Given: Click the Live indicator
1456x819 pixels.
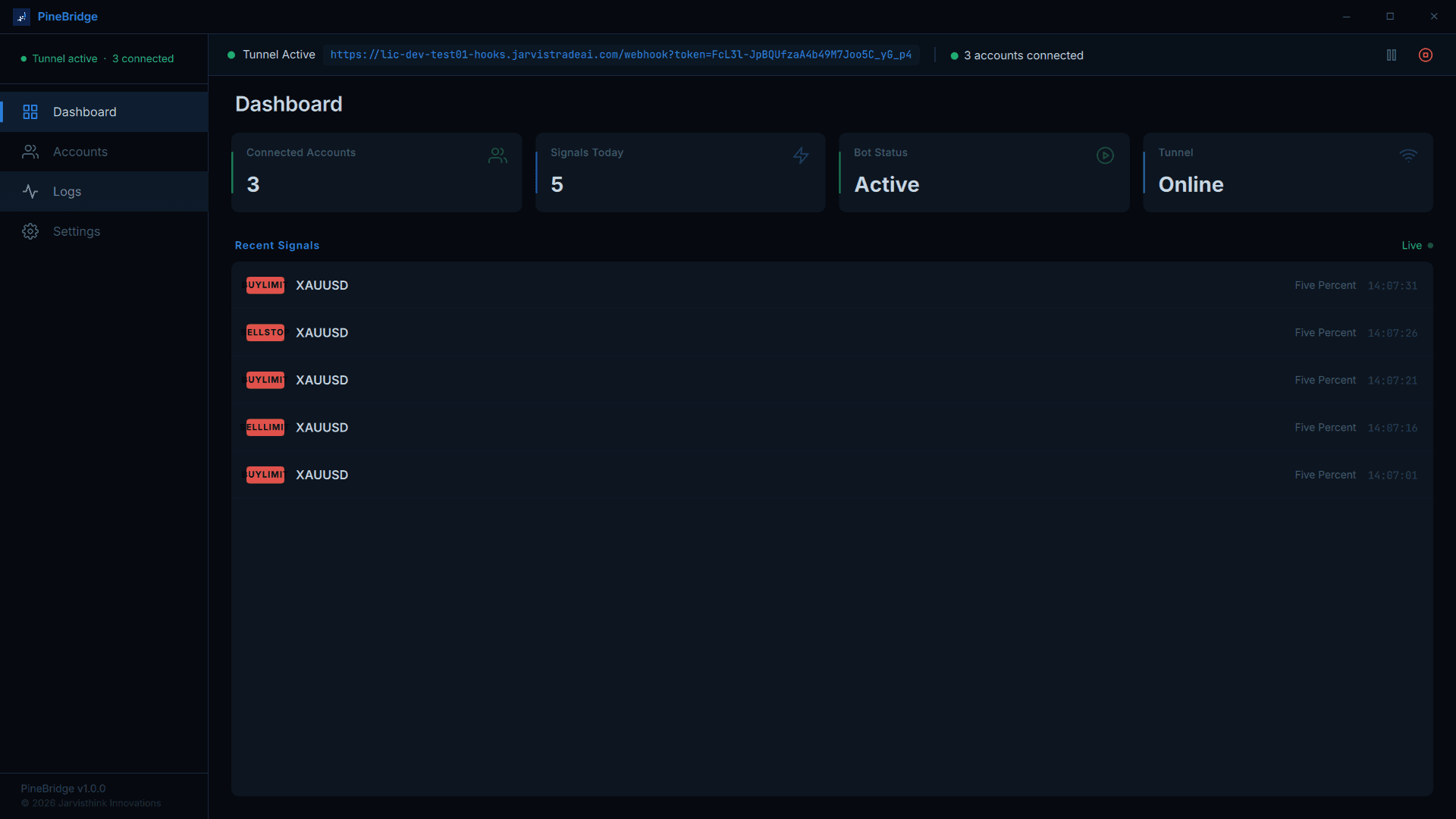Looking at the screenshot, I should (1417, 246).
